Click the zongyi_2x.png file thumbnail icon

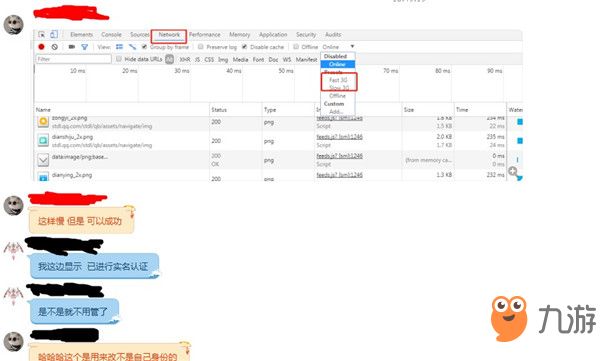point(43,122)
